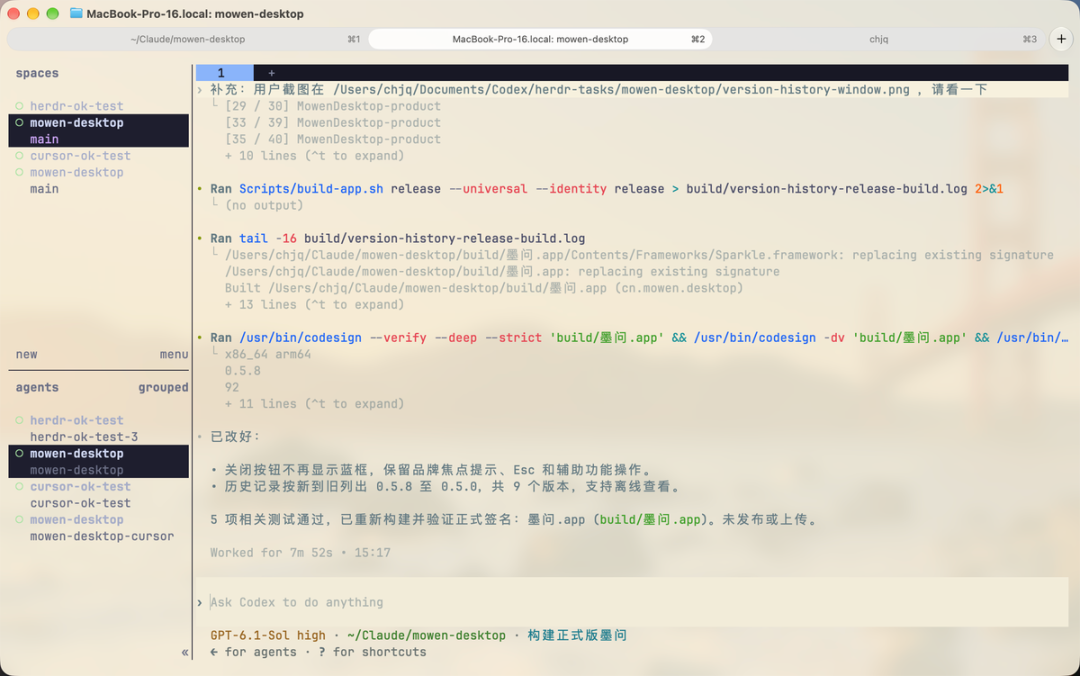This screenshot has height=676, width=1080.
Task: Click the '? for shortcuts' hint
Action: [x=373, y=652]
